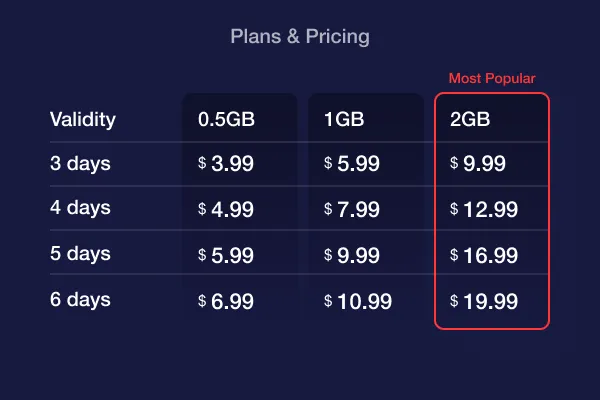Select the 6 days validity row label
Viewport: 600px width, 400px height.
point(80,300)
